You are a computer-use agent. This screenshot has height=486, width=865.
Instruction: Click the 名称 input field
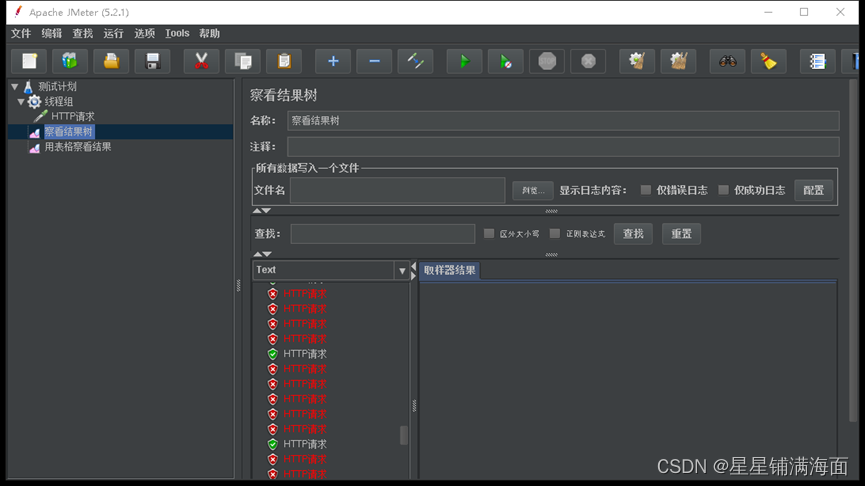tap(563, 121)
